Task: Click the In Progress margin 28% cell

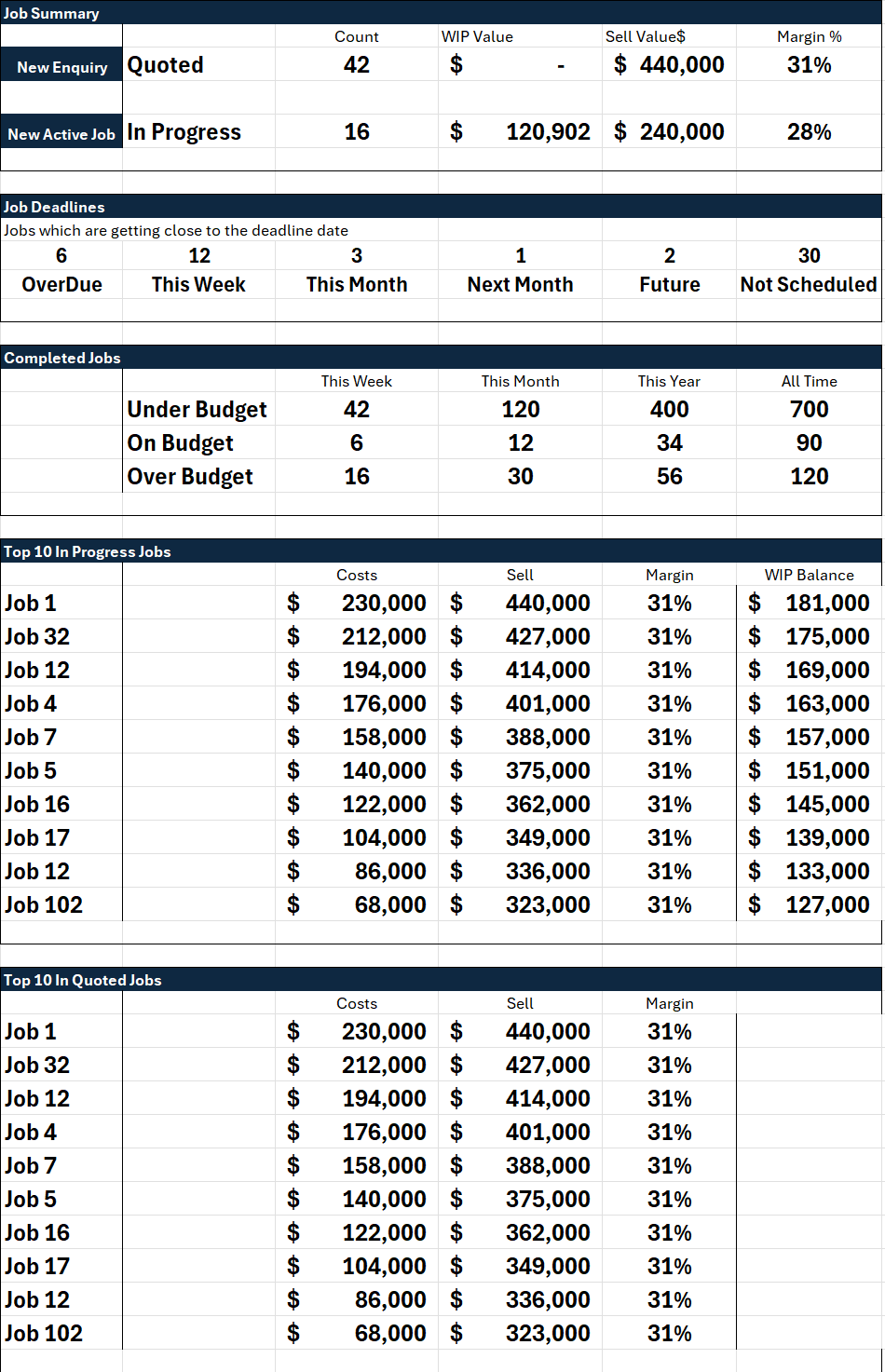Action: pyautogui.click(x=809, y=132)
